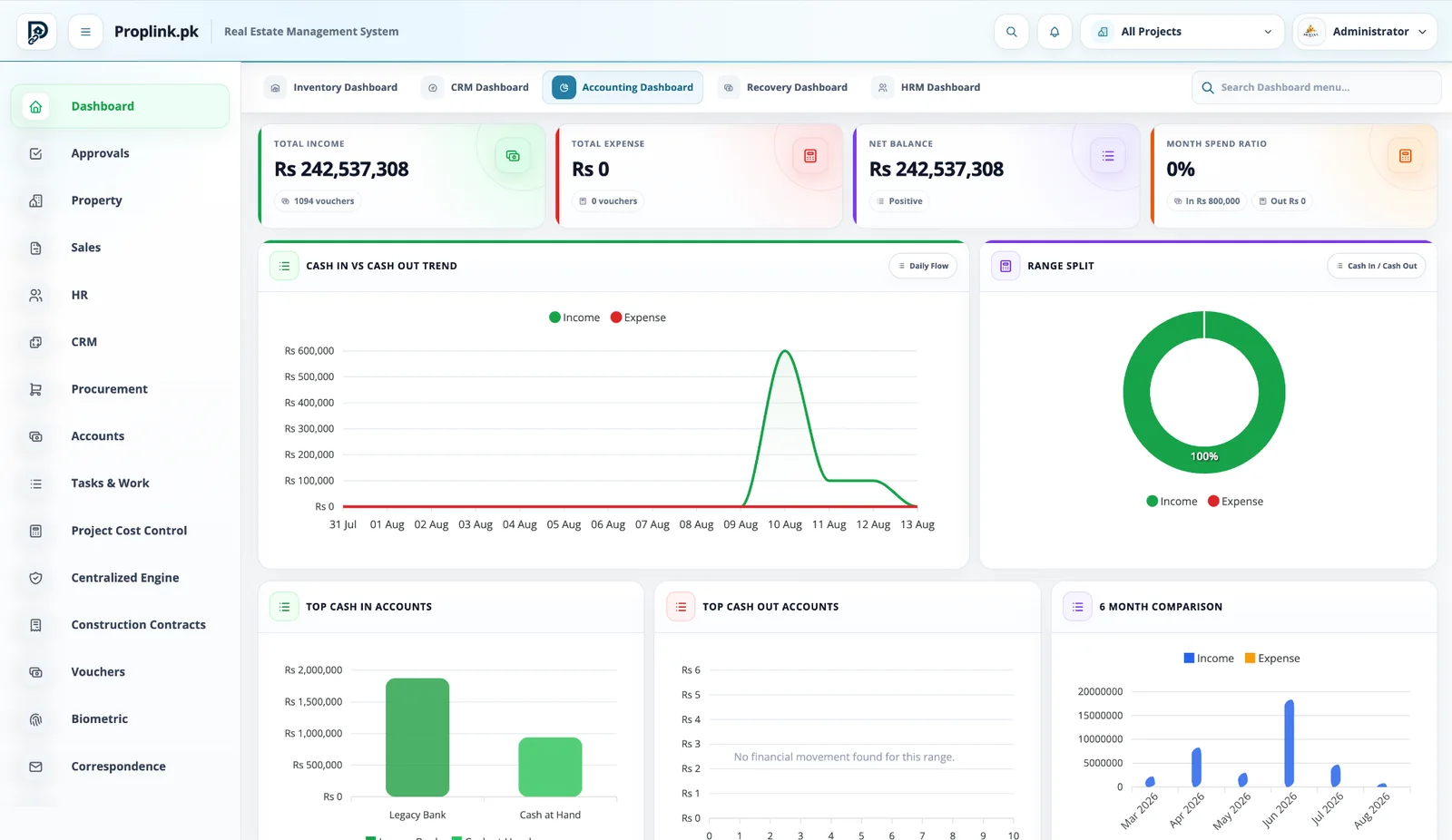Open notifications bell icon
1452x840 pixels.
click(1055, 32)
